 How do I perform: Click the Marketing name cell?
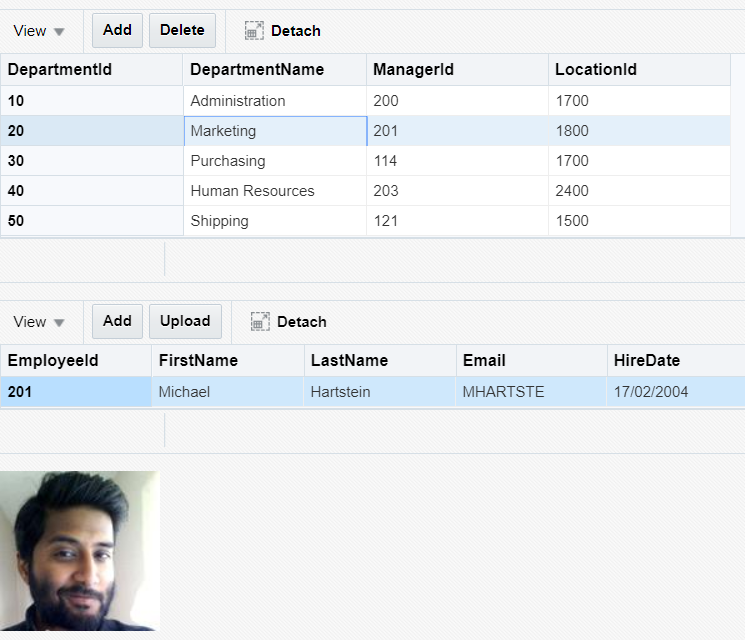click(x=276, y=131)
